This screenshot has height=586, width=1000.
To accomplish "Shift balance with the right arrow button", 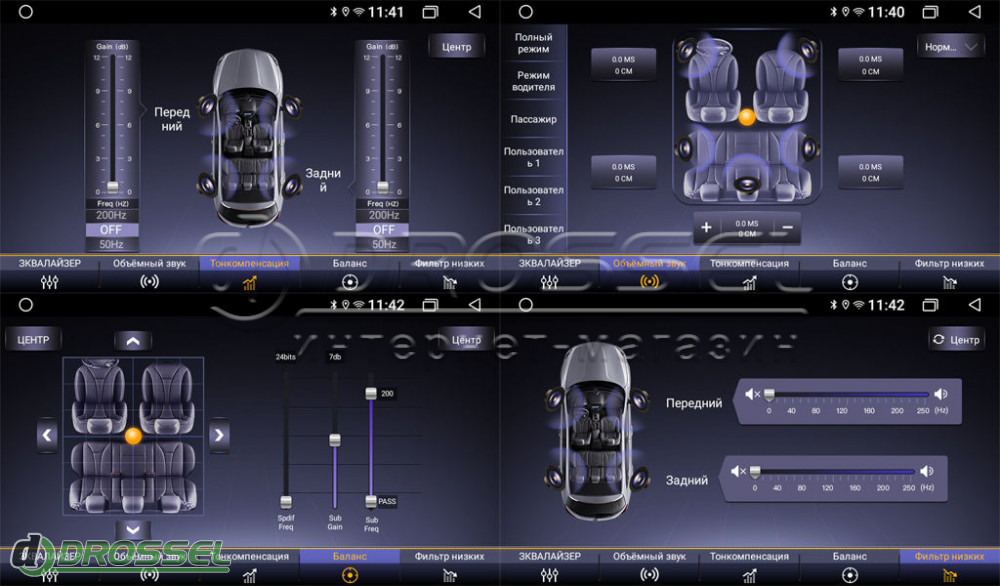I will (219, 435).
